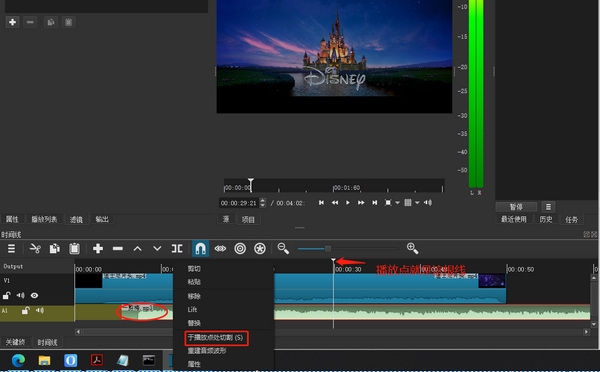The image size is (600, 372).
Task: Toggle scrub while dragging eye icon
Action: point(220,249)
